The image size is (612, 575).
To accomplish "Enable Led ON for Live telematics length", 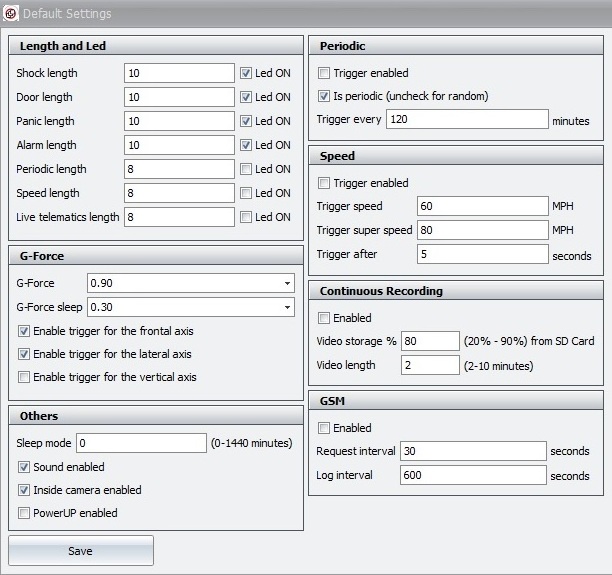I will [246, 217].
